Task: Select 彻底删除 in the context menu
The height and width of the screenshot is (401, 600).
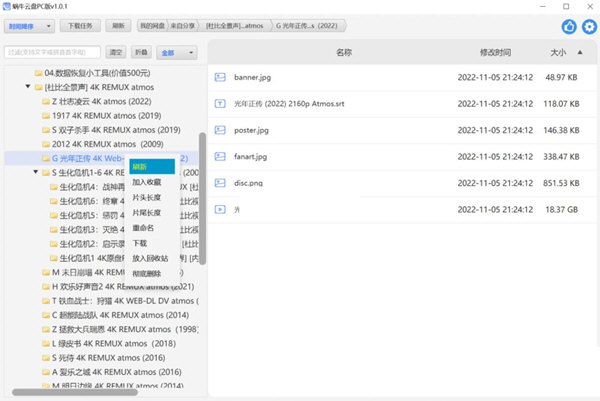Action: pos(146,274)
